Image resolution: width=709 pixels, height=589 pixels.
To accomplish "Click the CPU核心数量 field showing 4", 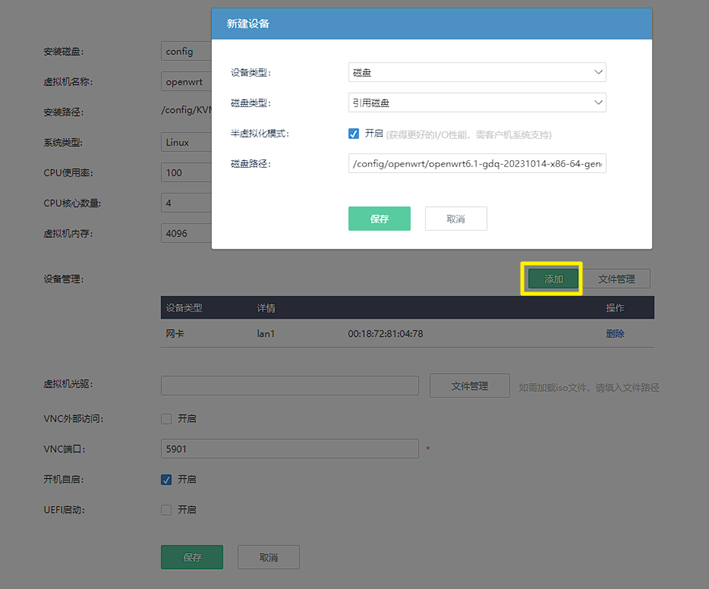I will [186, 203].
